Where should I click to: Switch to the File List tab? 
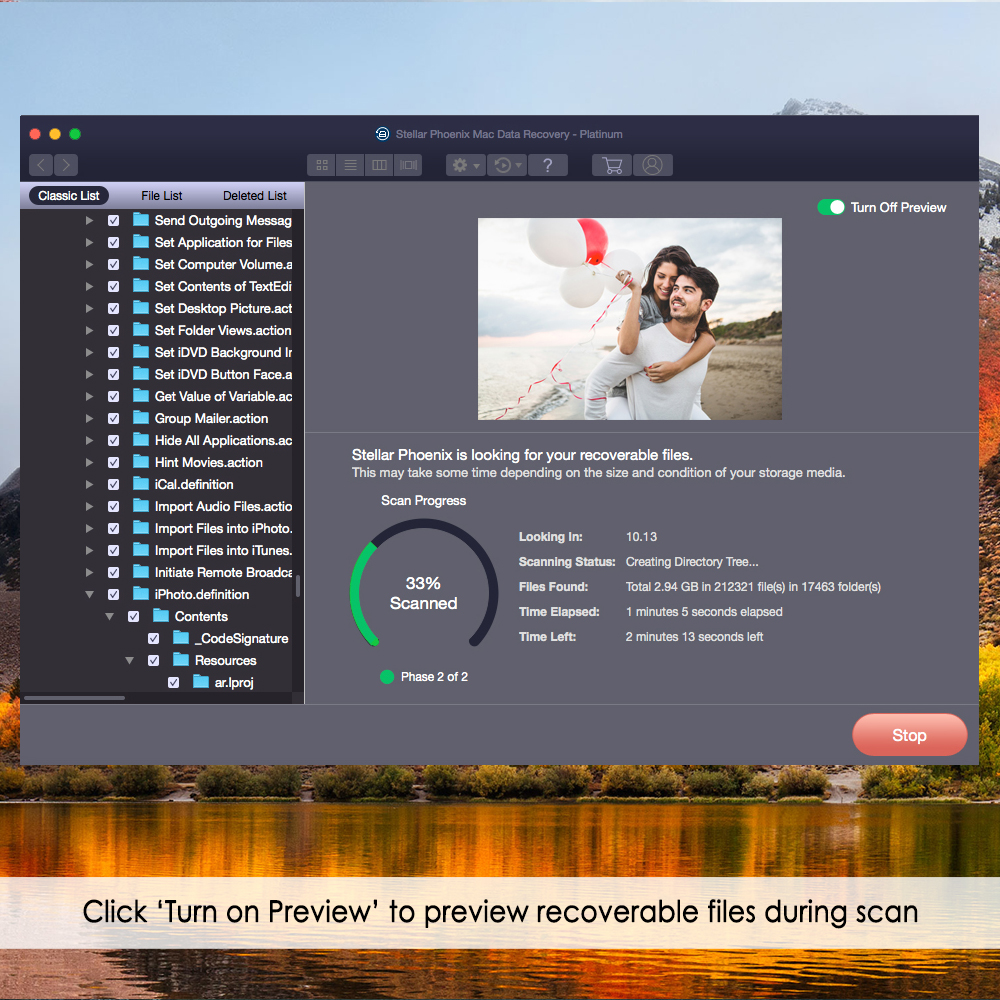(162, 196)
